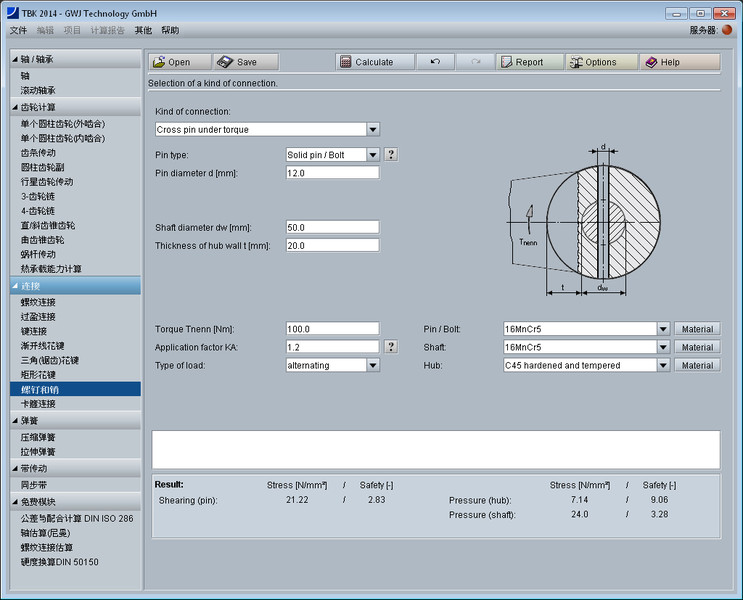Screen dimensions: 743x600
Task: Click the Open folder icon in toolbar
Action: click(x=158, y=62)
